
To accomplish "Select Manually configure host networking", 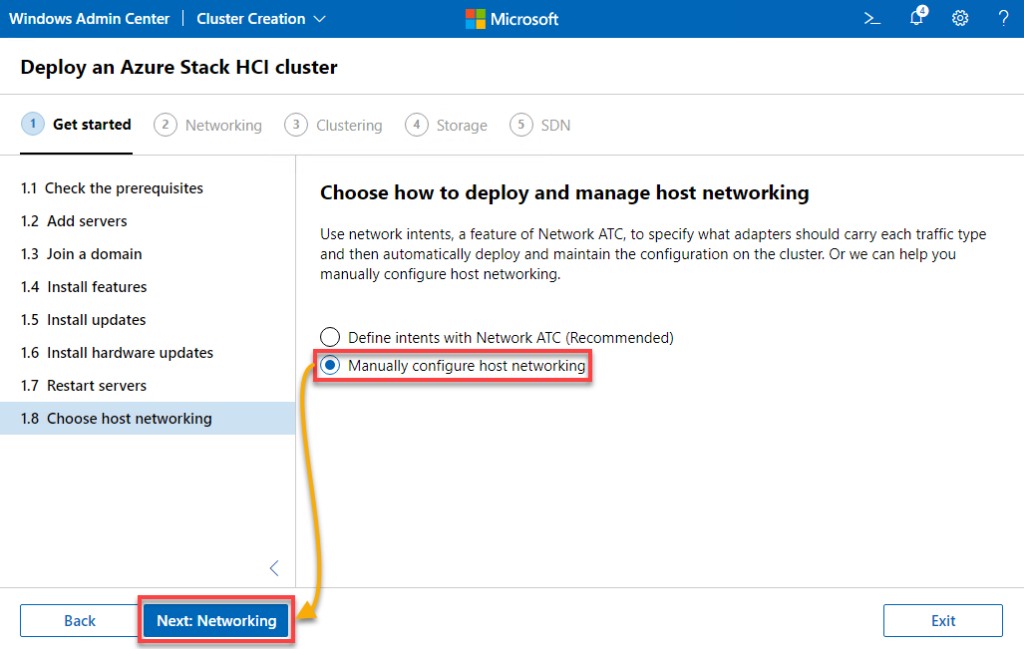I will pyautogui.click(x=330, y=365).
